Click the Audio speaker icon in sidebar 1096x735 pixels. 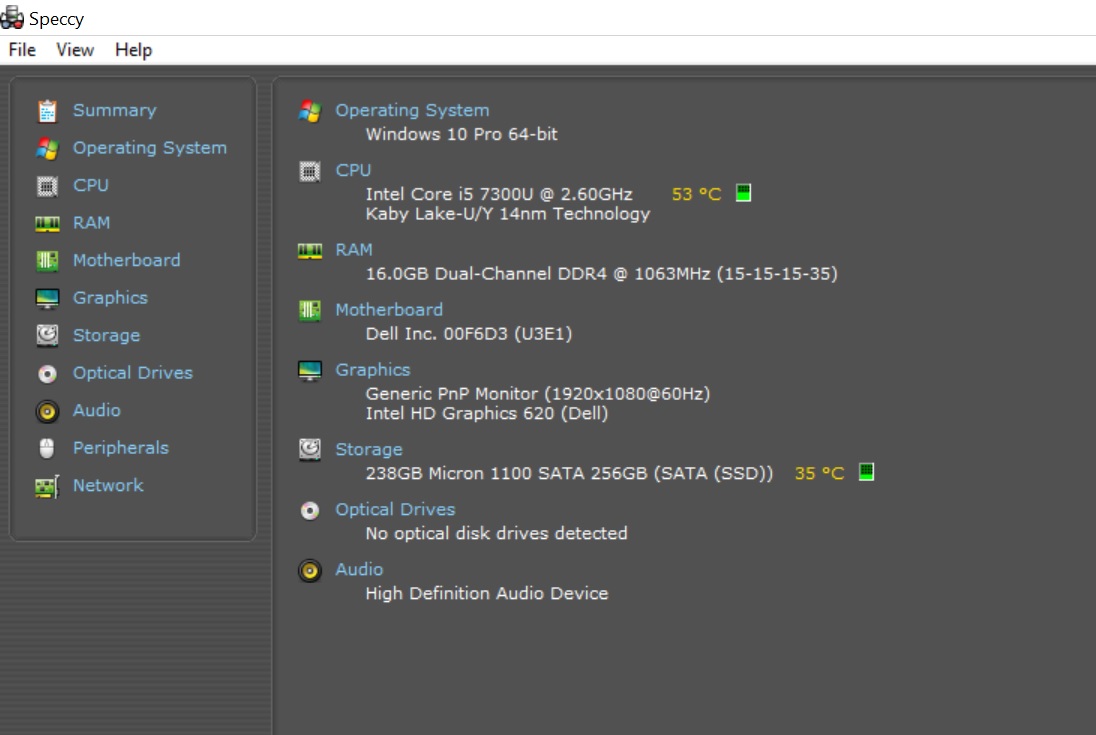coord(47,411)
